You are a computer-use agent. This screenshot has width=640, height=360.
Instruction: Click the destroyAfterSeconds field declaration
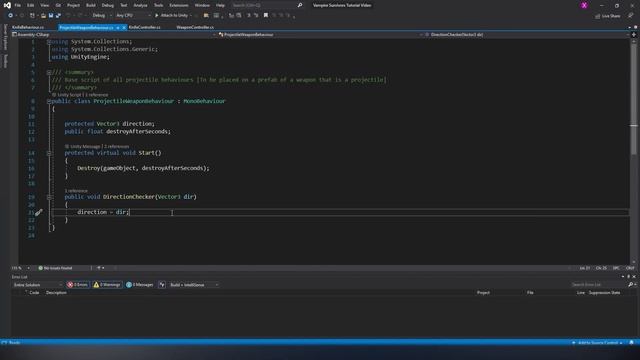(x=138, y=131)
